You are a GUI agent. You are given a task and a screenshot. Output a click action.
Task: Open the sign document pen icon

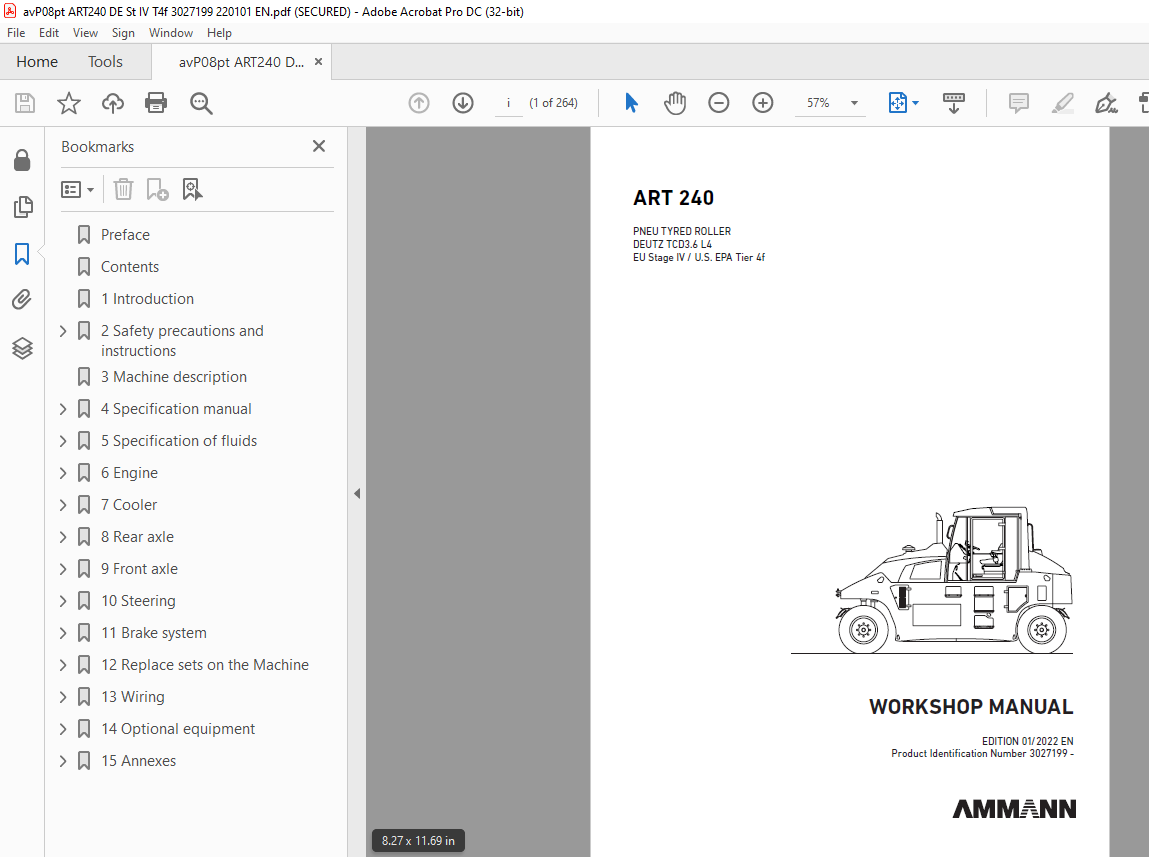pos(1106,103)
